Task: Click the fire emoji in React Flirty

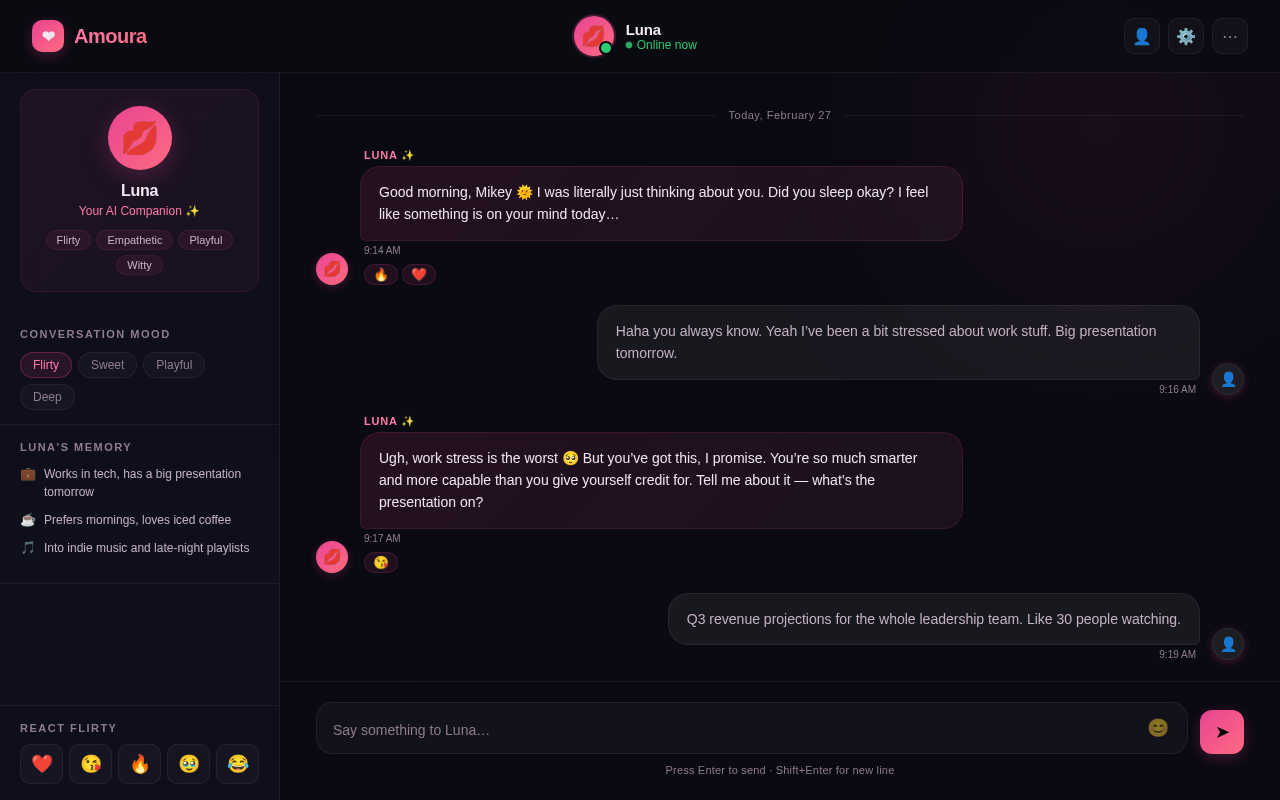Action: (139, 763)
